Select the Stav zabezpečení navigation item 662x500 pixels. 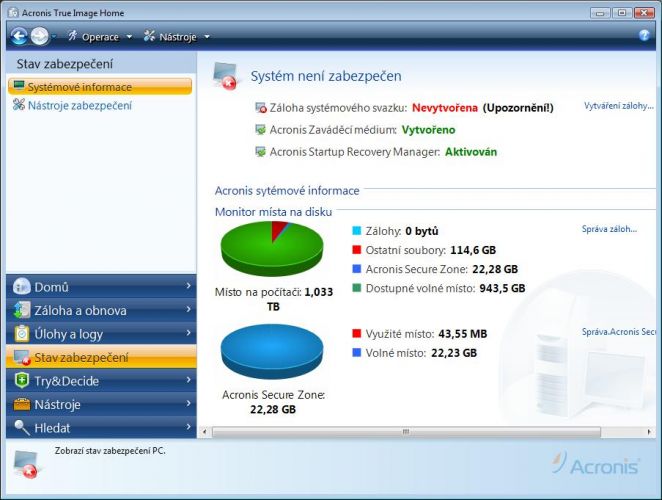[x=101, y=357]
